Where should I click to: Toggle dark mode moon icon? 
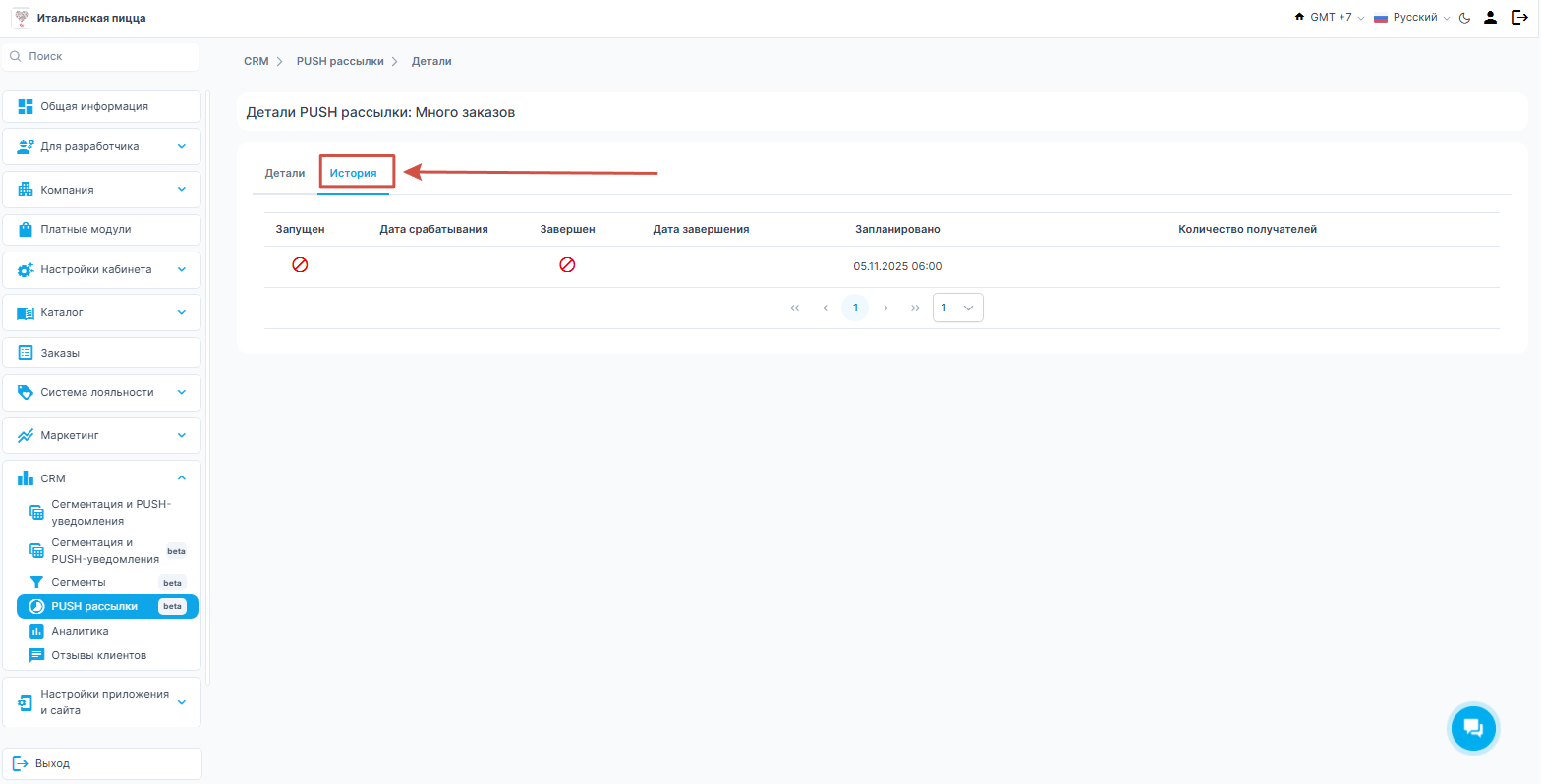coord(1464,18)
